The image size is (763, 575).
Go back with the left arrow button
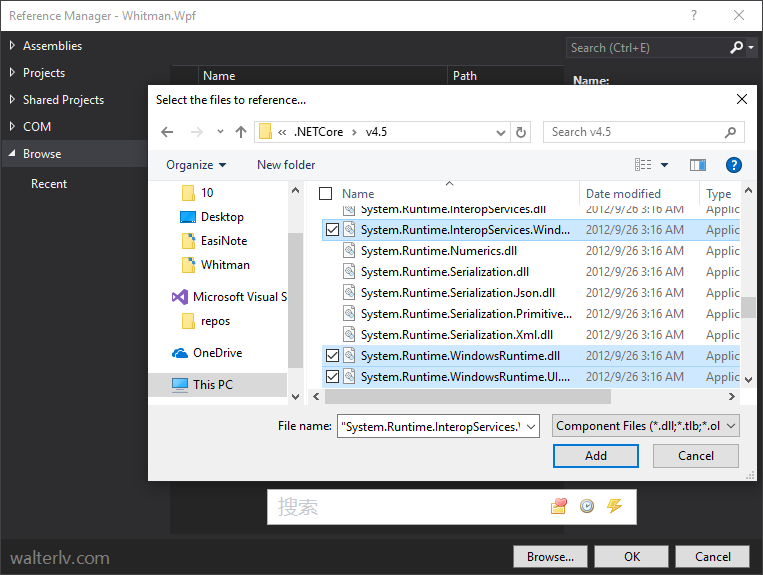[167, 132]
